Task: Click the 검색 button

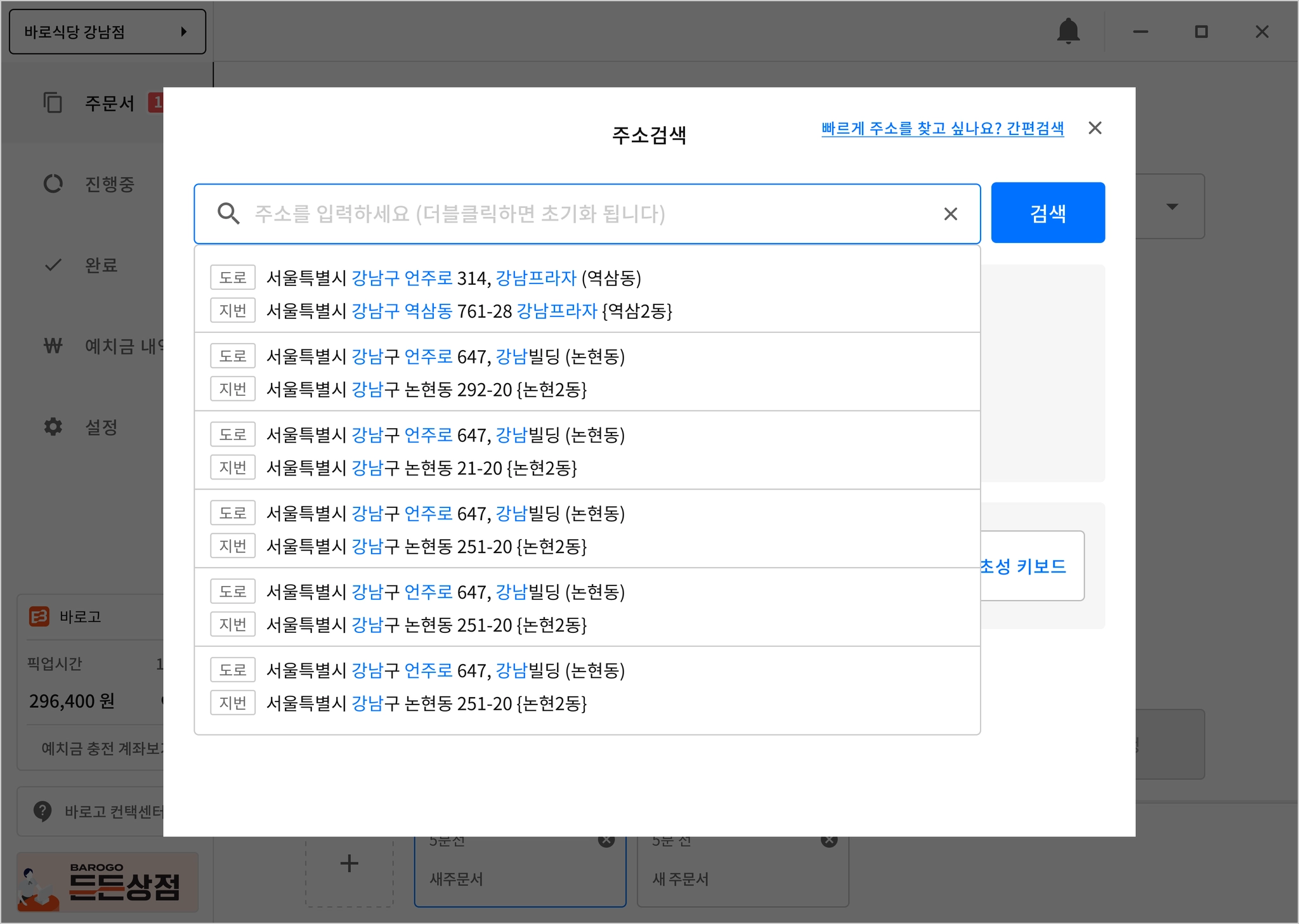Action: coord(1048,213)
